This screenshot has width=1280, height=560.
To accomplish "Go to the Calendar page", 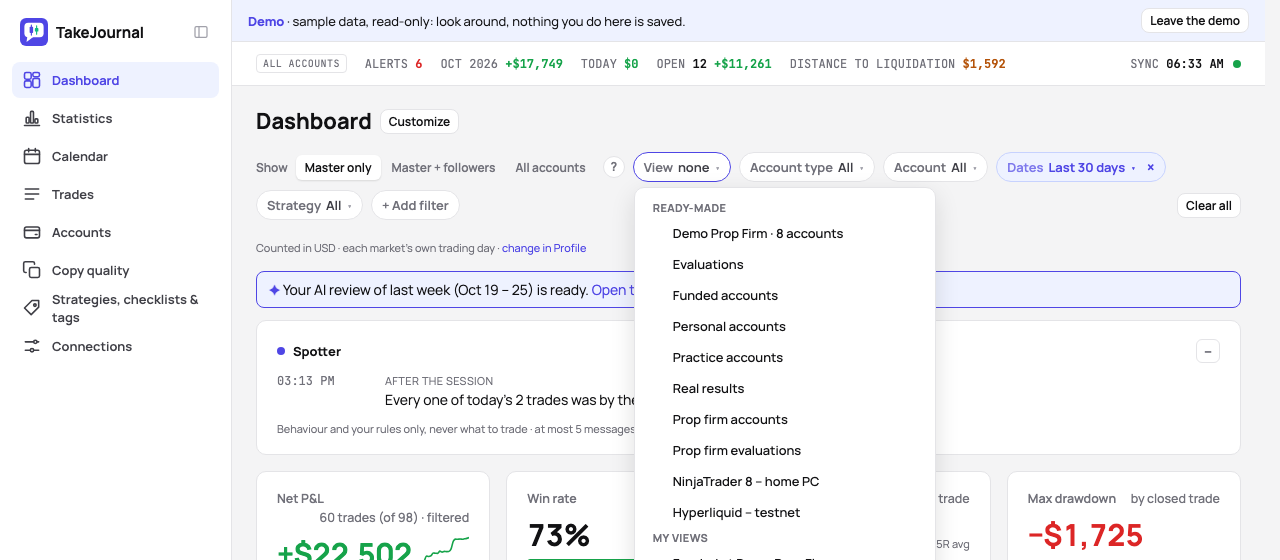I will click(115, 156).
